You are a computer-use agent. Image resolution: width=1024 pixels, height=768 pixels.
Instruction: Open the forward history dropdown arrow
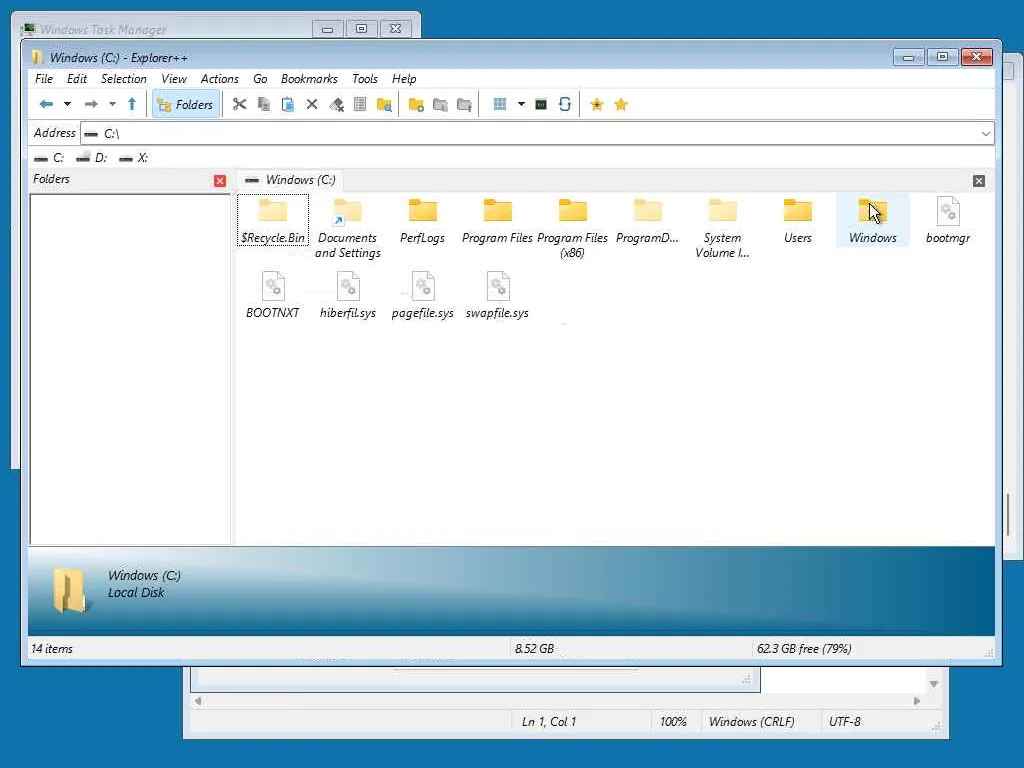[112, 104]
